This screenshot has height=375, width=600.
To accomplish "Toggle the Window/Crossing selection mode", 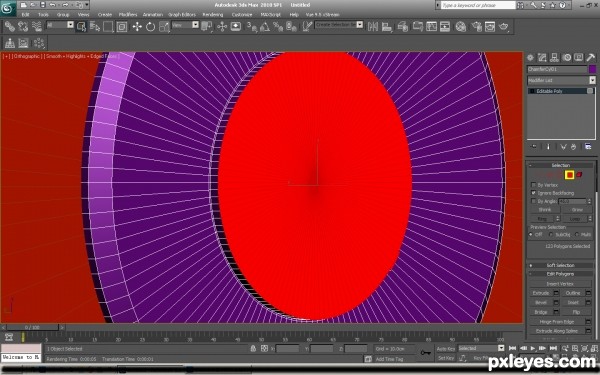I will (122, 26).
